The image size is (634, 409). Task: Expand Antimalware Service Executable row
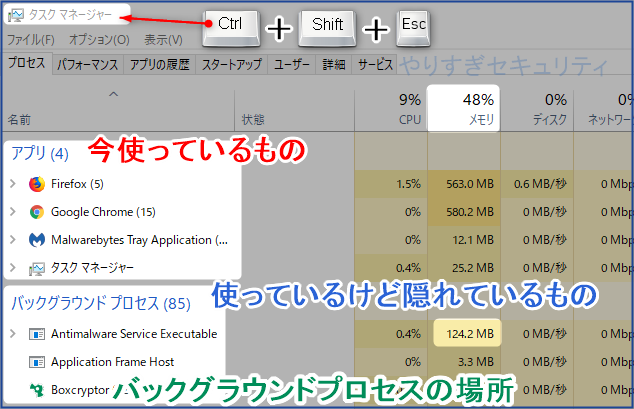pyautogui.click(x=13, y=334)
